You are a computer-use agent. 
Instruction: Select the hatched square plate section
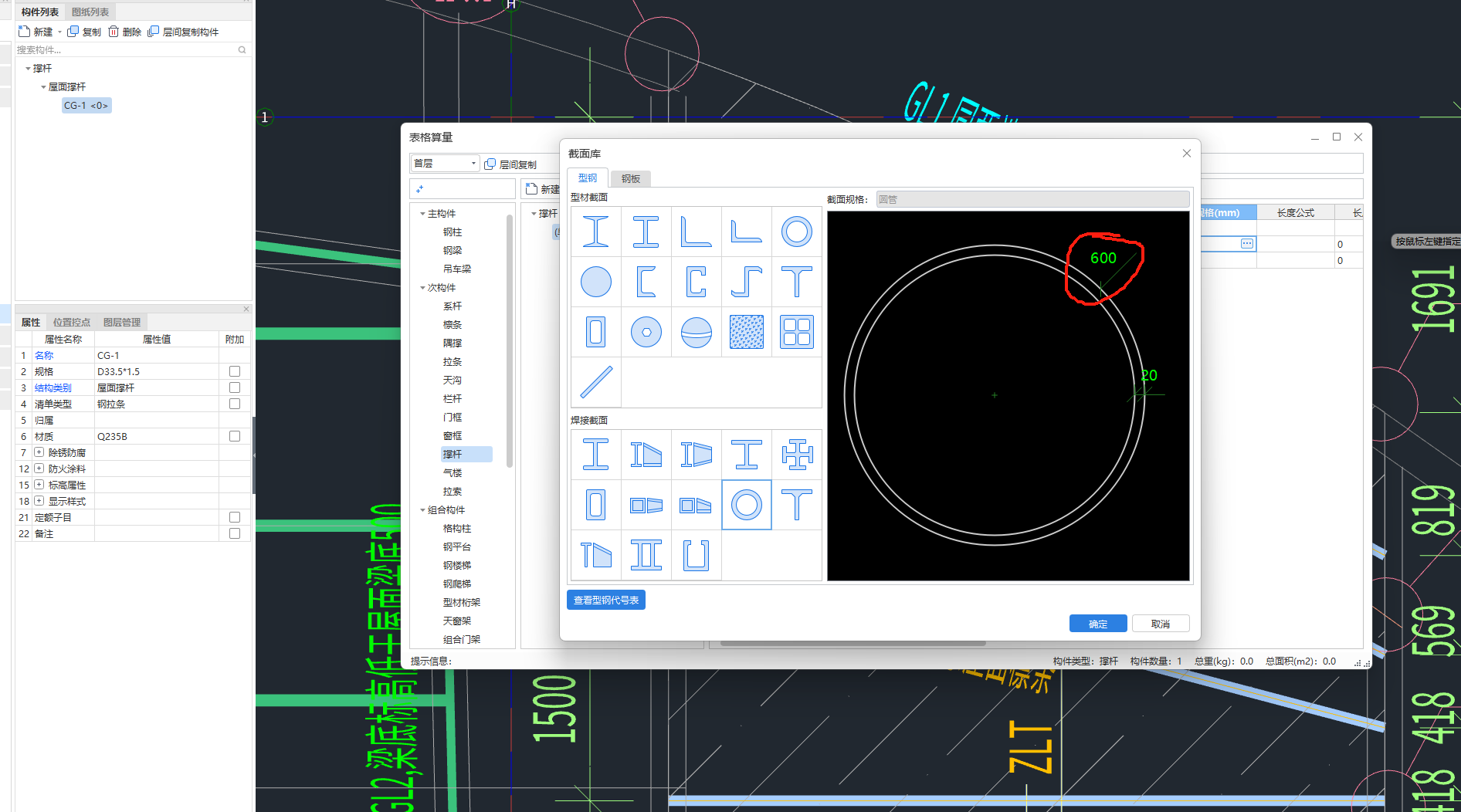747,332
